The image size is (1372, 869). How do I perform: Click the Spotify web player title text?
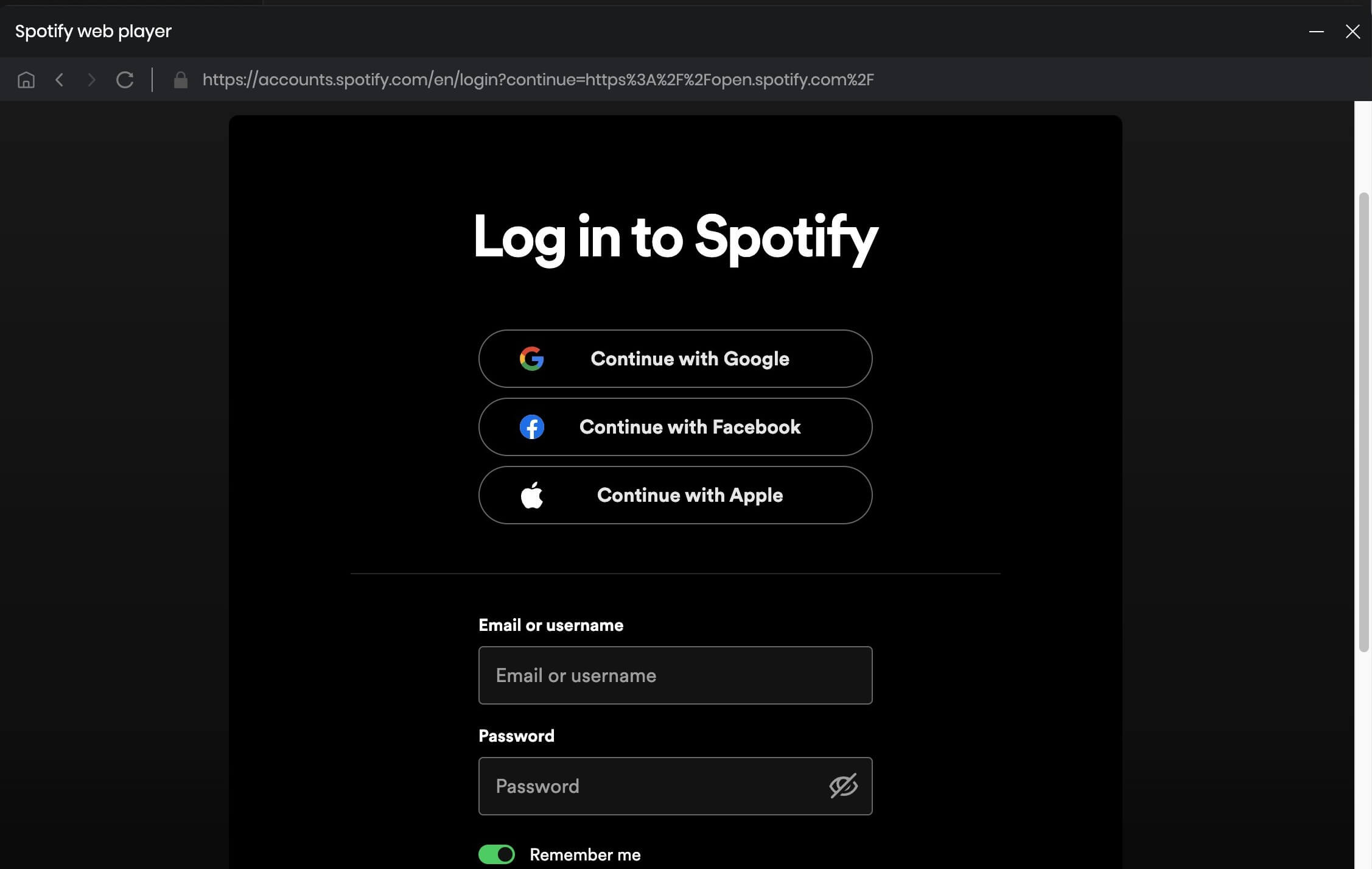coord(93,32)
